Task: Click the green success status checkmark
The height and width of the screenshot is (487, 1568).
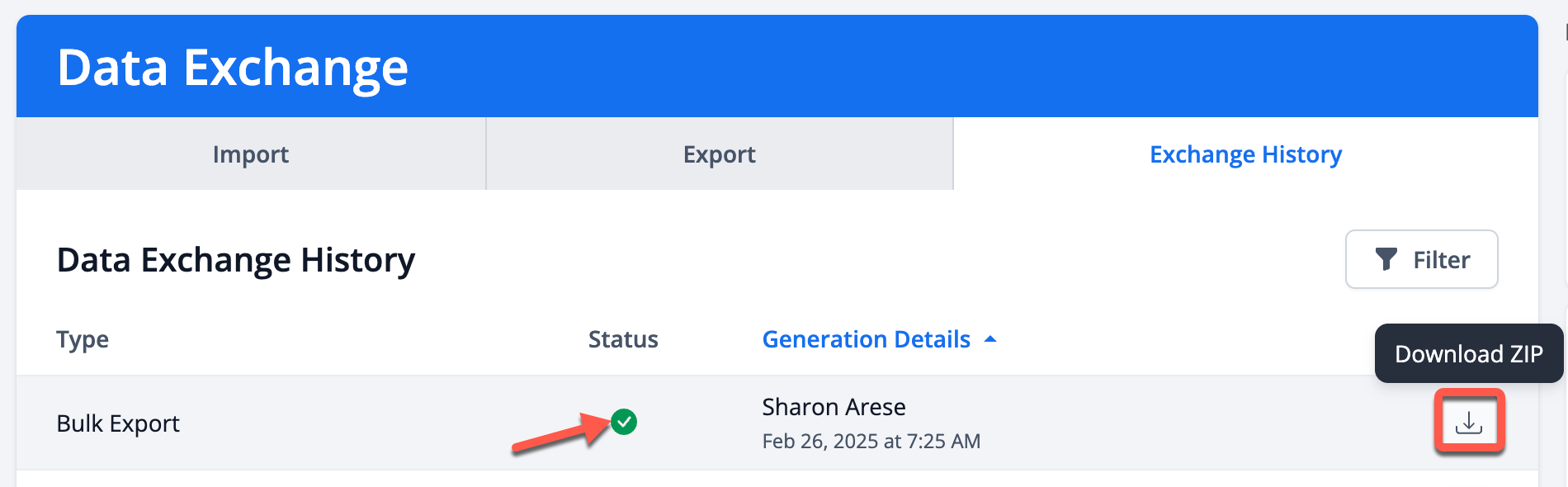Action: [624, 422]
